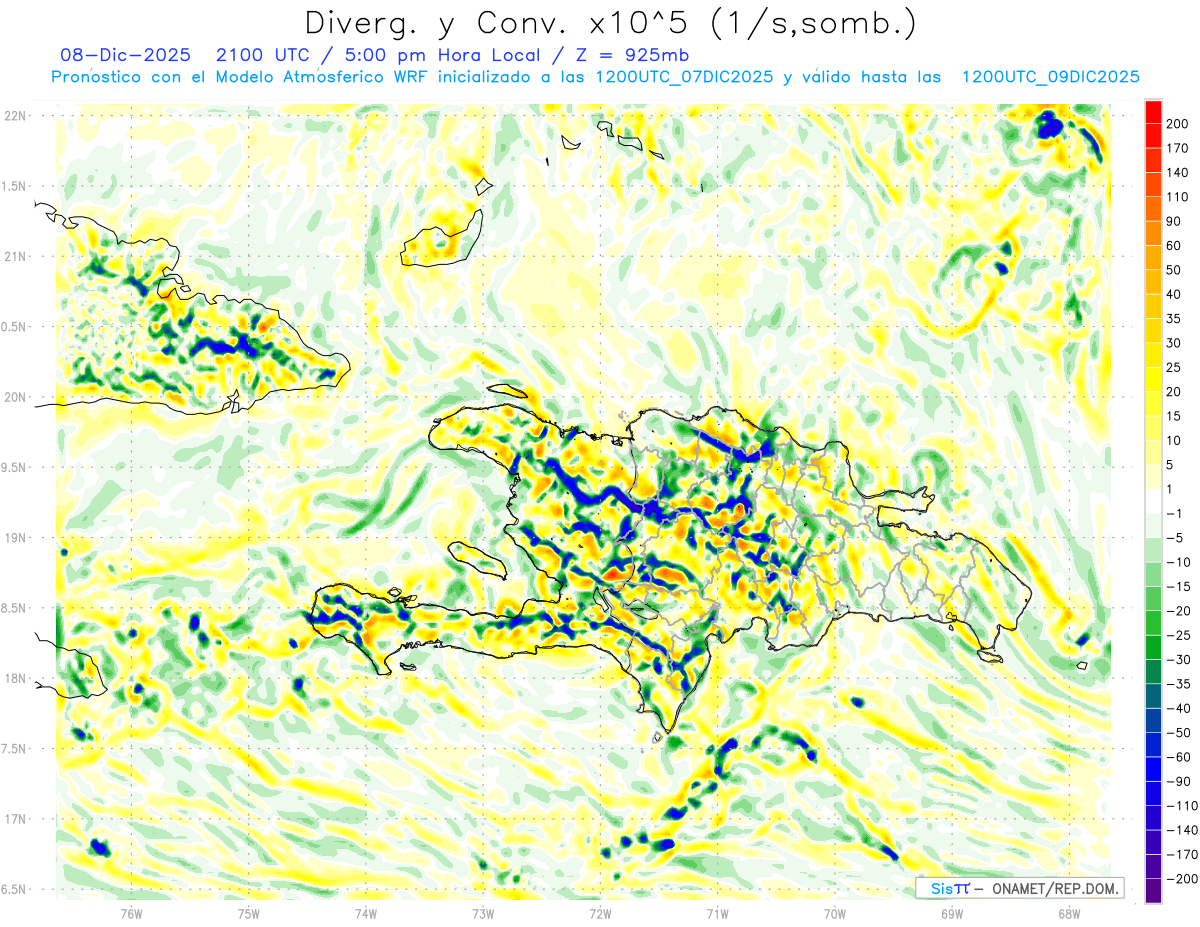Click the '17N' latitude label
Screen dimensions: 1200x927
pos(16,819)
